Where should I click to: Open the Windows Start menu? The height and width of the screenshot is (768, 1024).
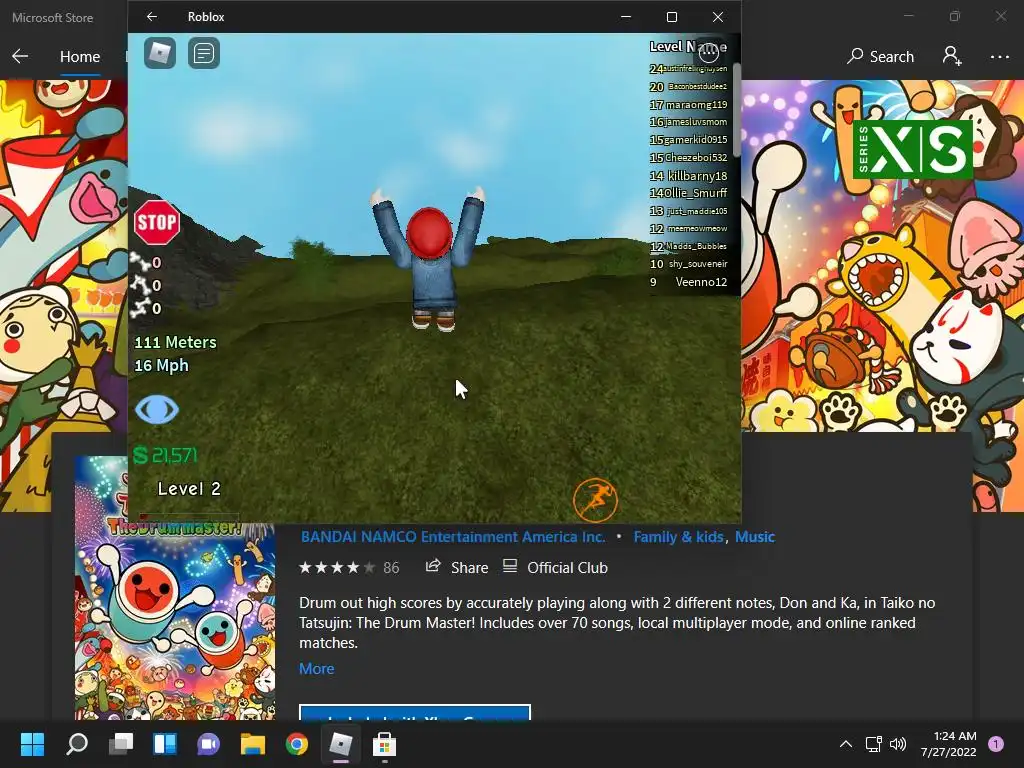pos(32,744)
